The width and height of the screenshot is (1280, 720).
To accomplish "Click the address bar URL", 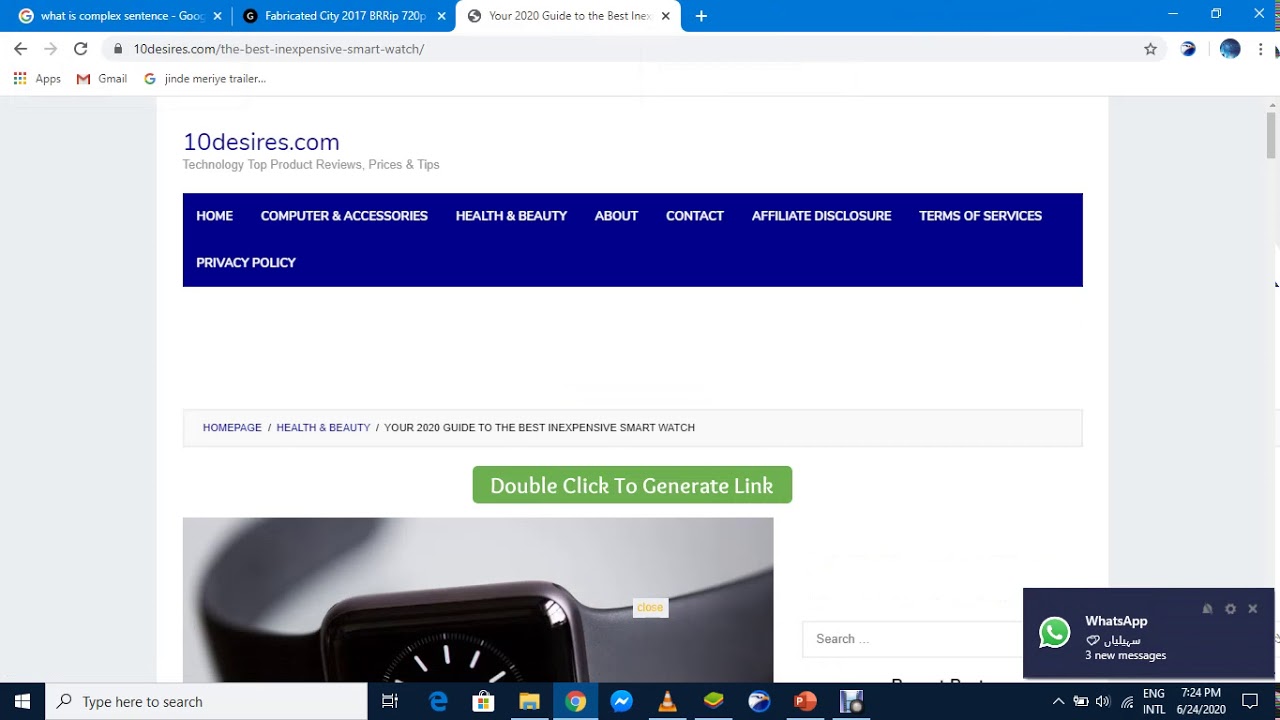I will point(279,49).
